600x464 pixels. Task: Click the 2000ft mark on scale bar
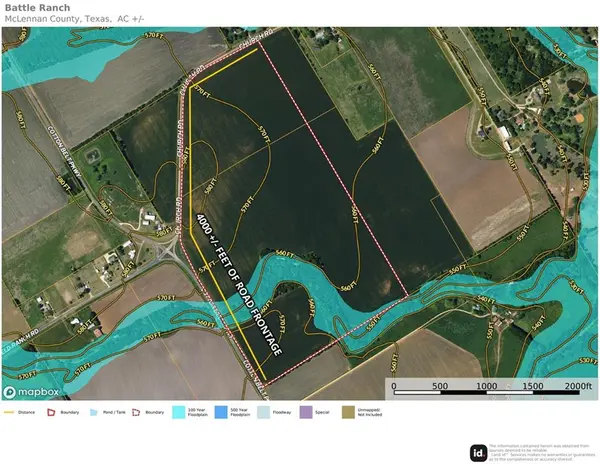click(x=580, y=386)
